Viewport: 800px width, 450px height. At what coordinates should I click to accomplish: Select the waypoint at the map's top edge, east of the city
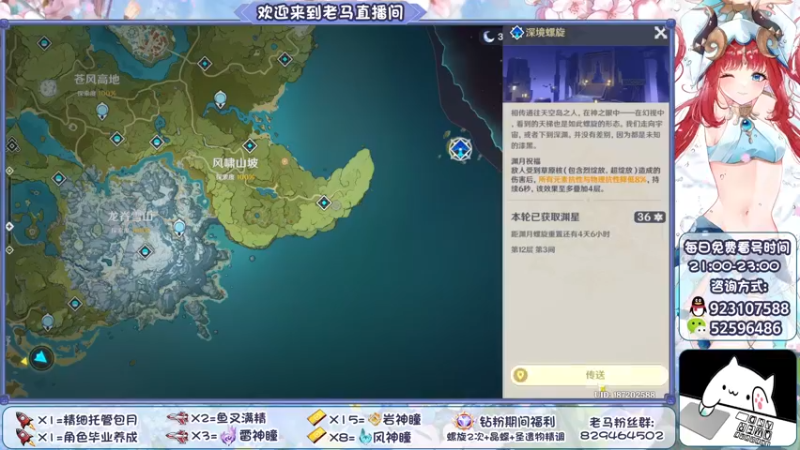pyautogui.click(x=285, y=59)
